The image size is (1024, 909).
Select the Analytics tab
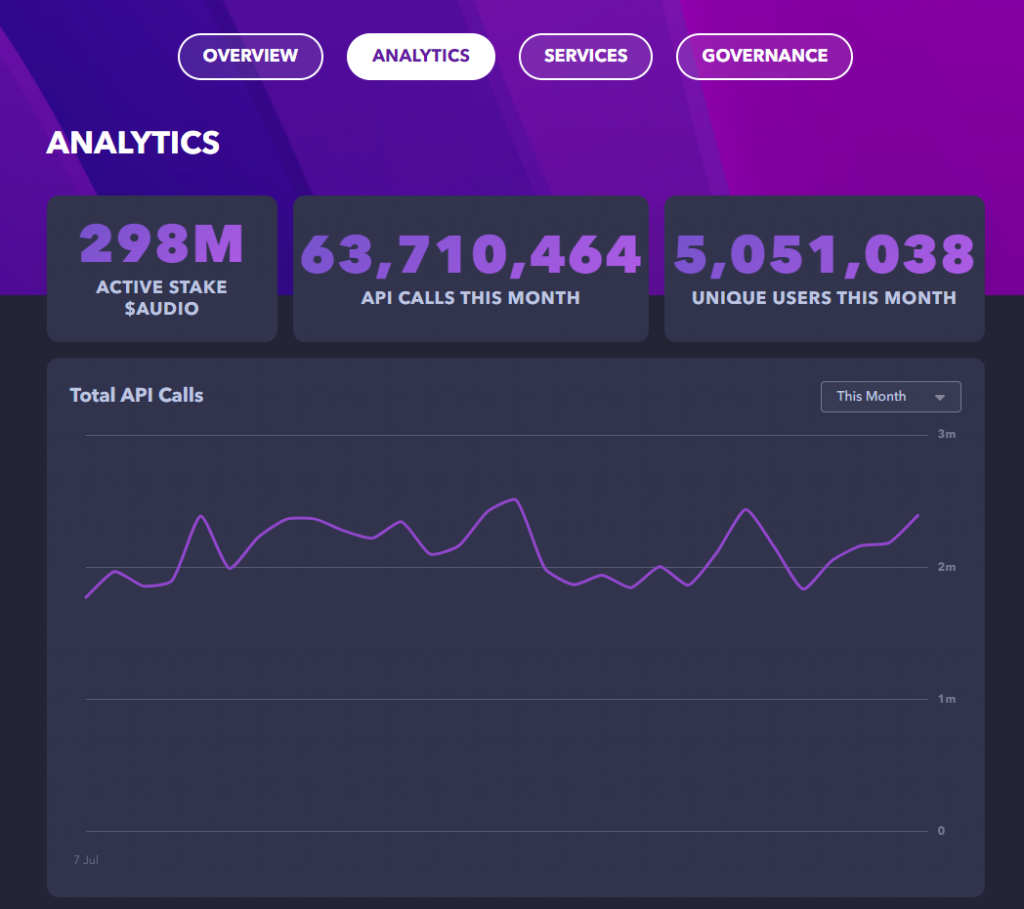421,56
